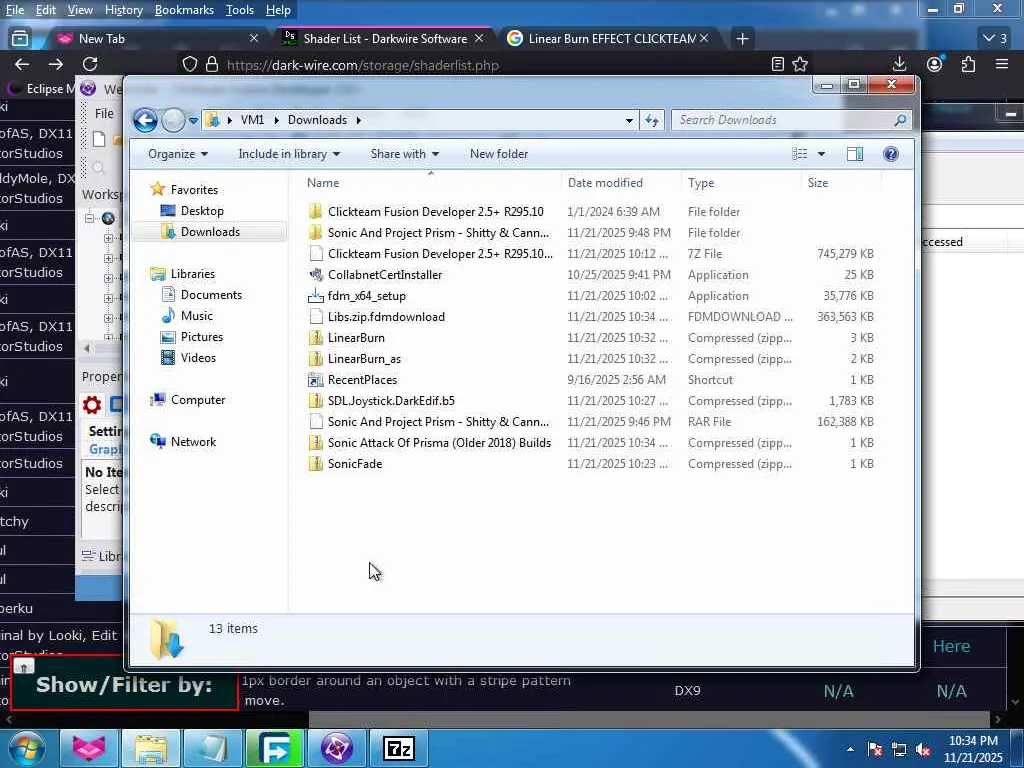The width and height of the screenshot is (1024, 768).
Task: Select Desktop in Favorites
Action: tap(202, 211)
